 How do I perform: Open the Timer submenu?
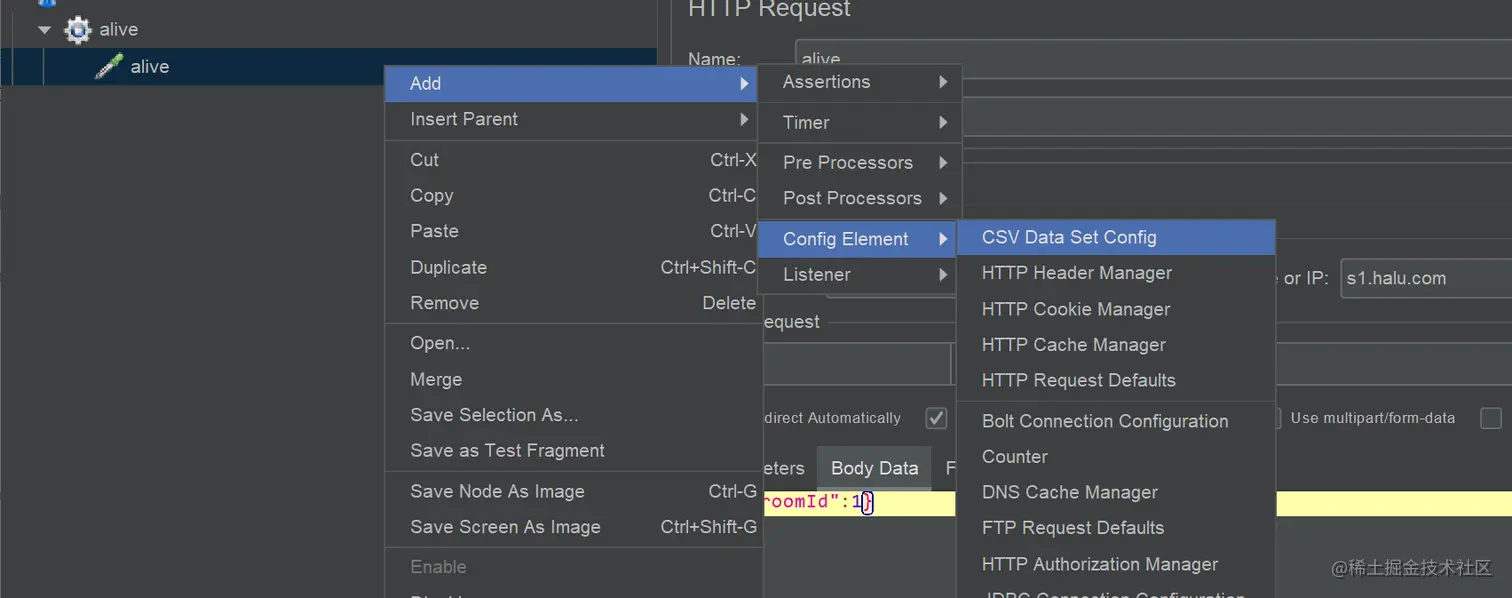coord(859,123)
